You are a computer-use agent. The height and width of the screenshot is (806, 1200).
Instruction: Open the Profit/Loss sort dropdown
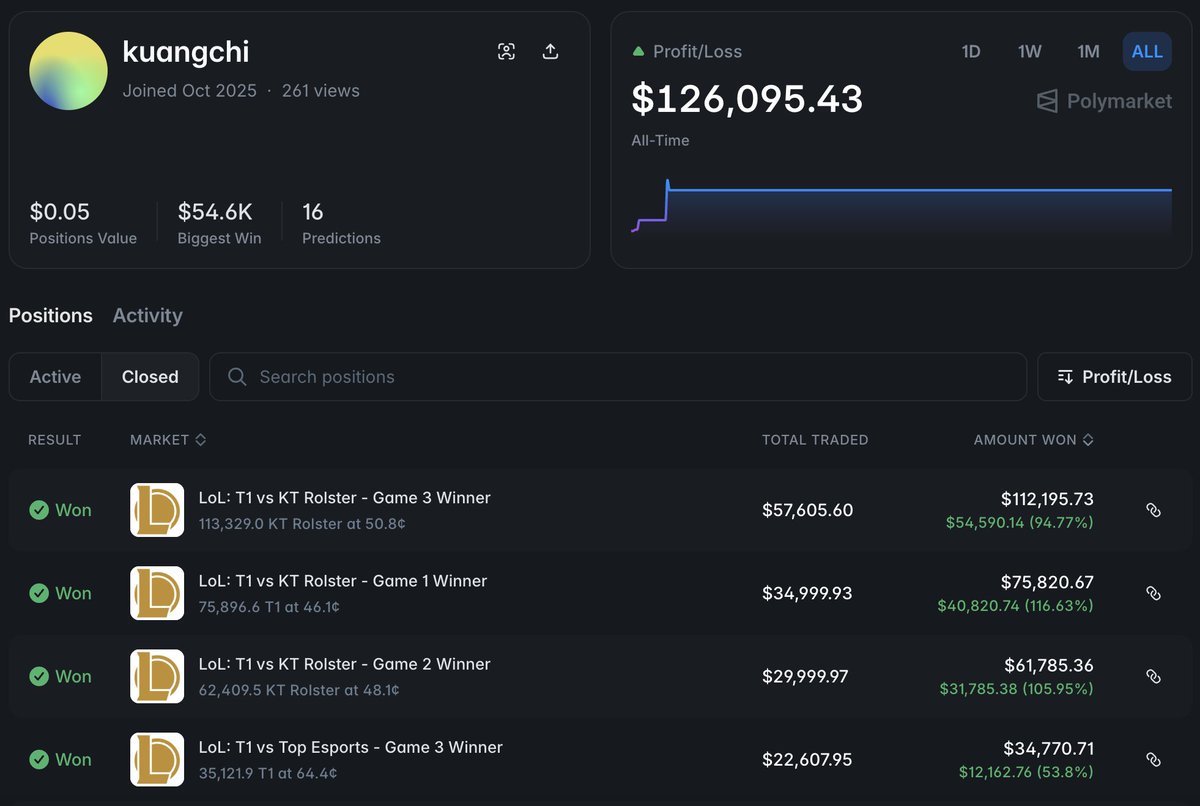(x=1114, y=377)
